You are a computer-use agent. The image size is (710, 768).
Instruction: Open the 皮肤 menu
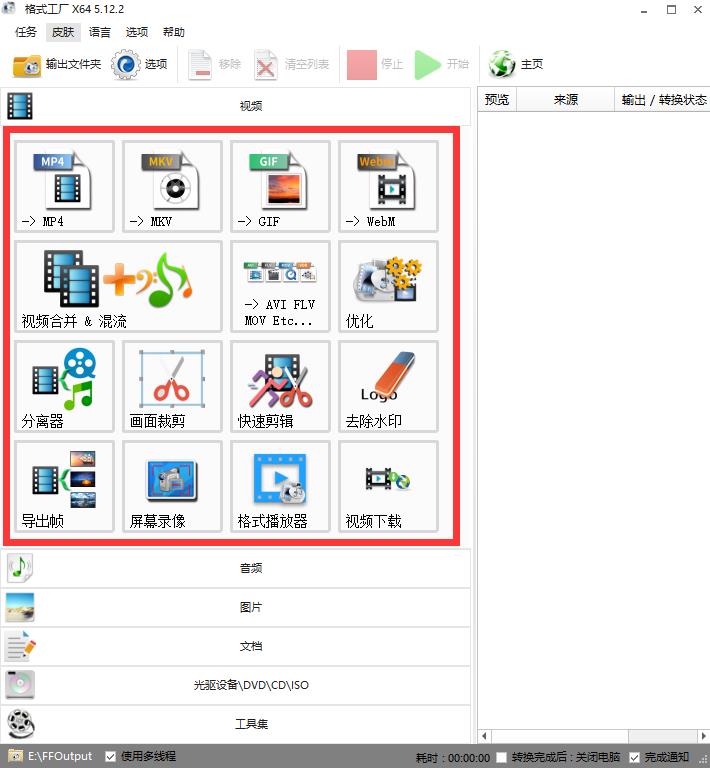62,32
